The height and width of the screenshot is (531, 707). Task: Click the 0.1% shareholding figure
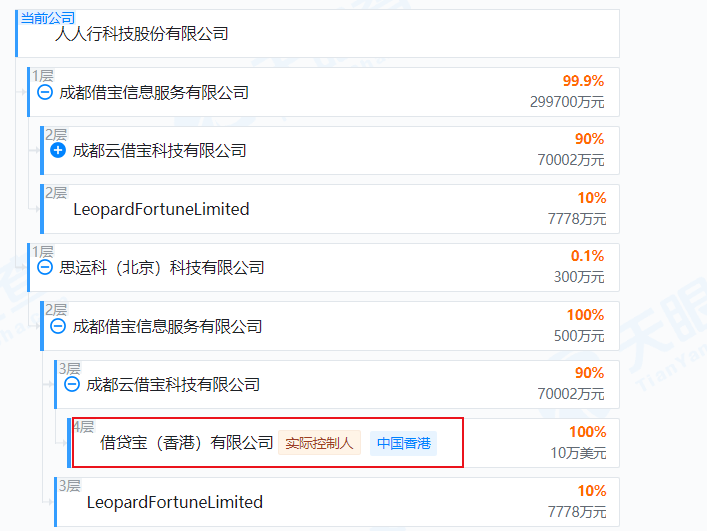click(x=587, y=256)
